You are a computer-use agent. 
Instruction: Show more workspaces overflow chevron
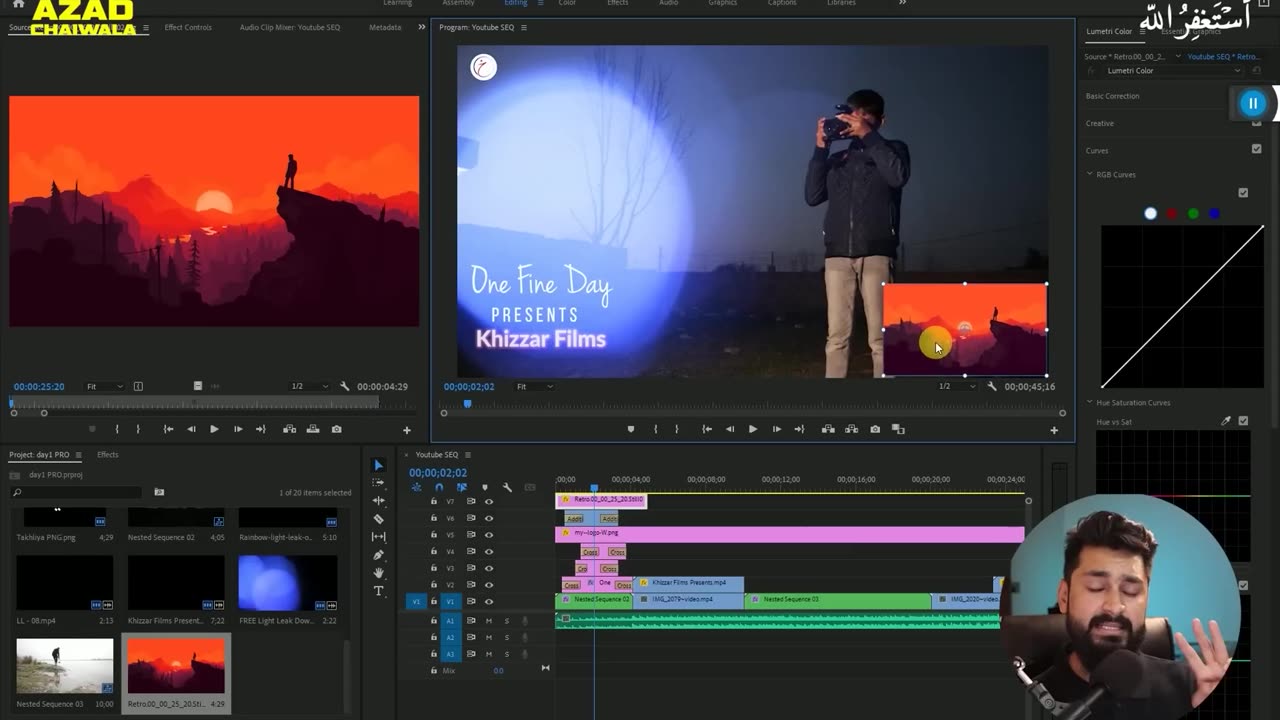click(x=902, y=3)
